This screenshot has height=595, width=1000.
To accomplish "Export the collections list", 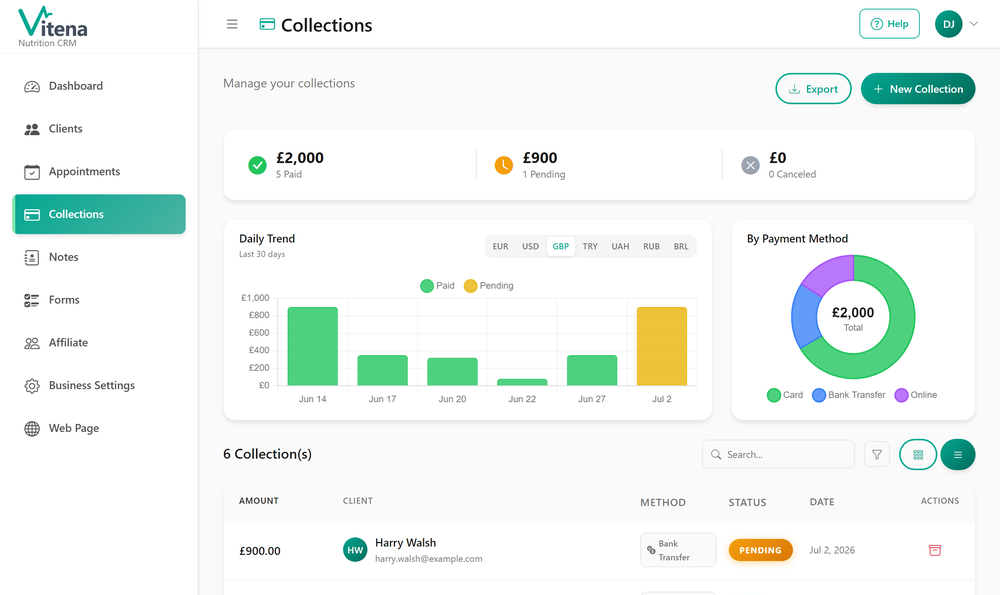I will tap(813, 89).
